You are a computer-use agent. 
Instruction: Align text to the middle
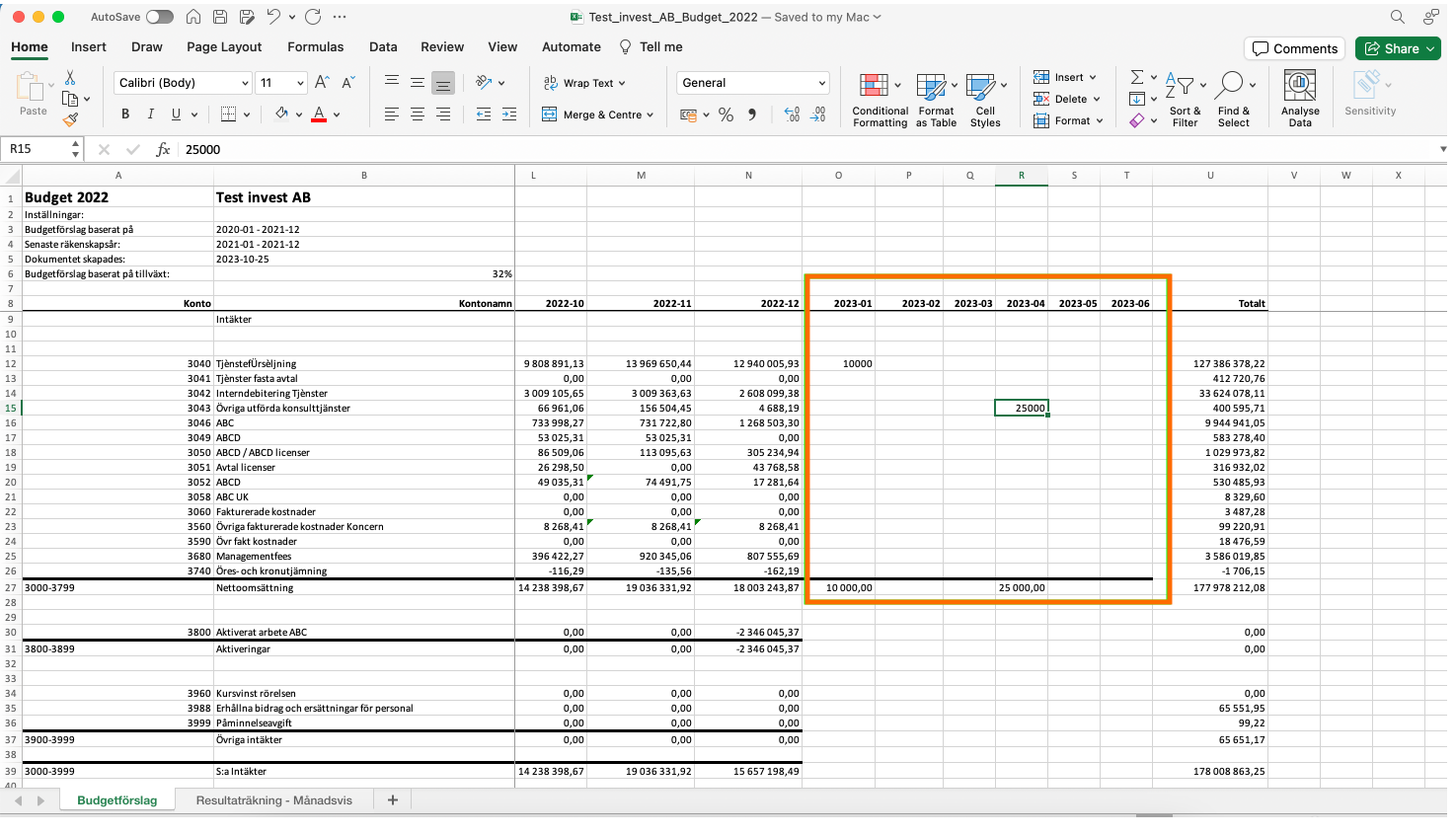[x=418, y=83]
